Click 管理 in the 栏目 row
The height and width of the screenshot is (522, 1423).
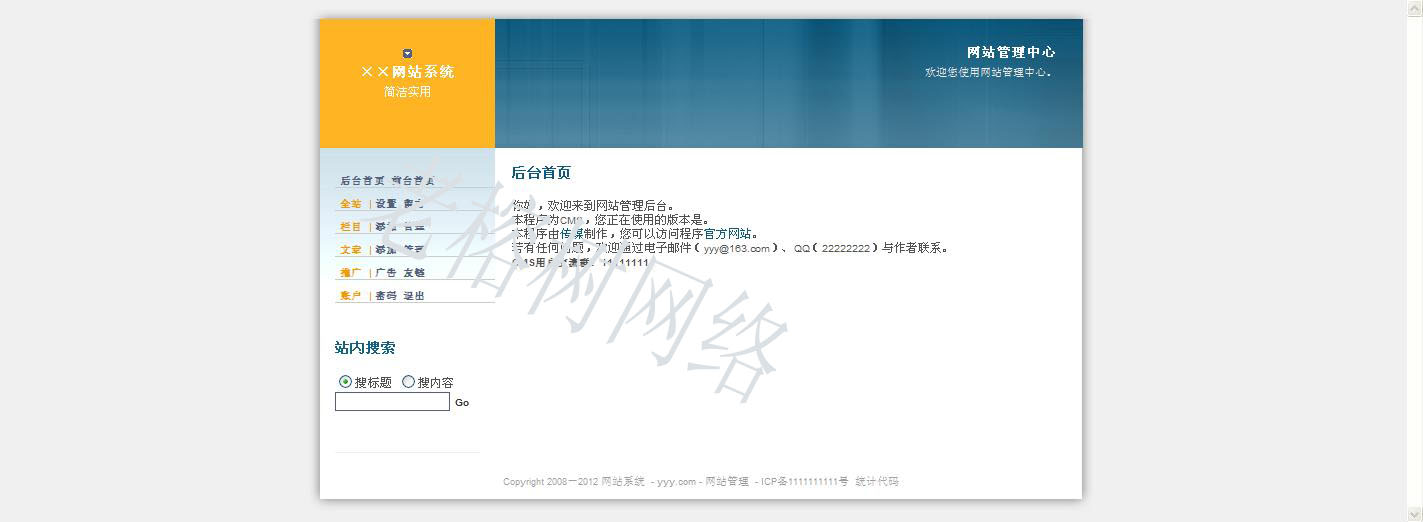414,227
